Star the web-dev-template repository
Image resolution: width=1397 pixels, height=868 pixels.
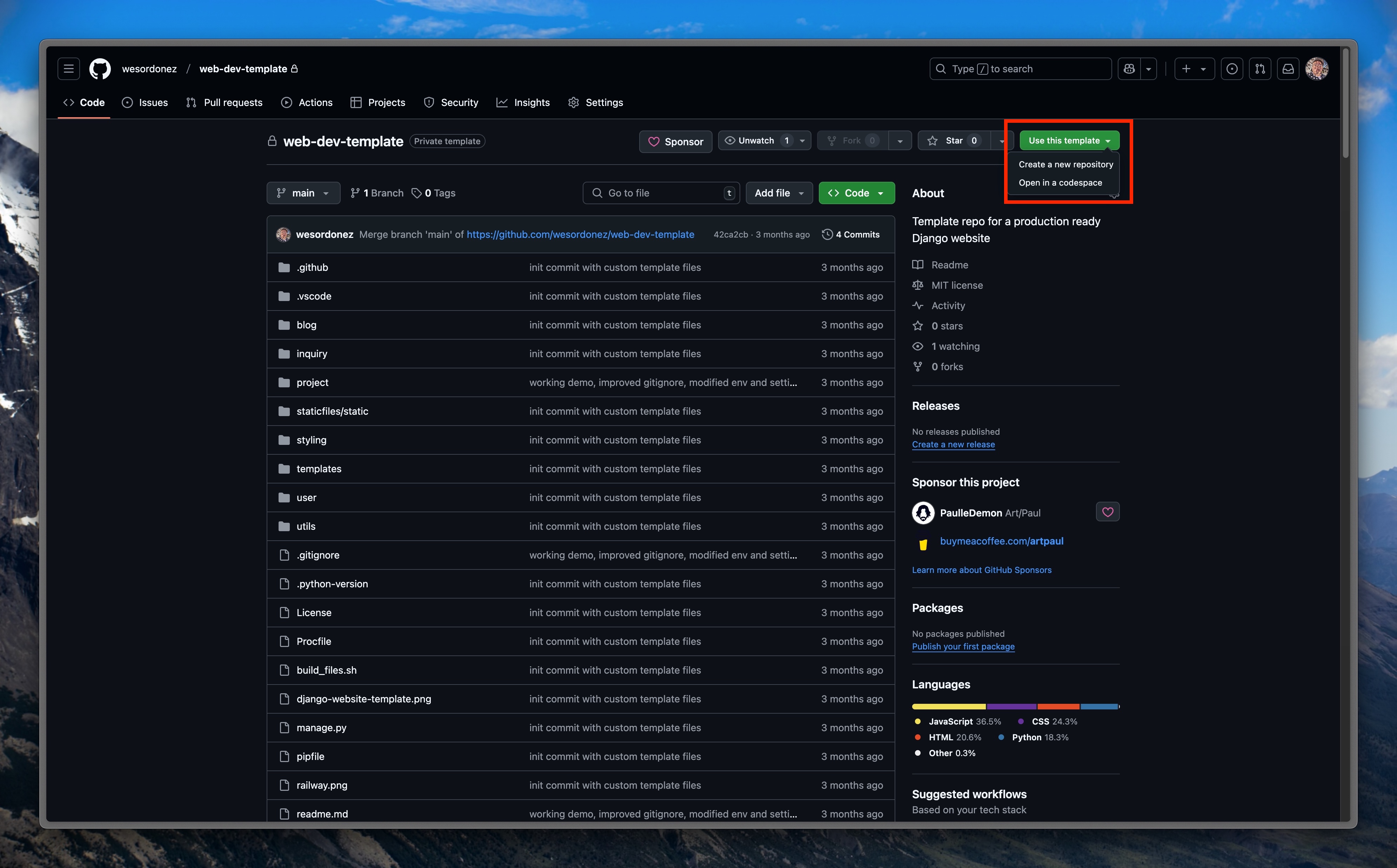tap(954, 141)
